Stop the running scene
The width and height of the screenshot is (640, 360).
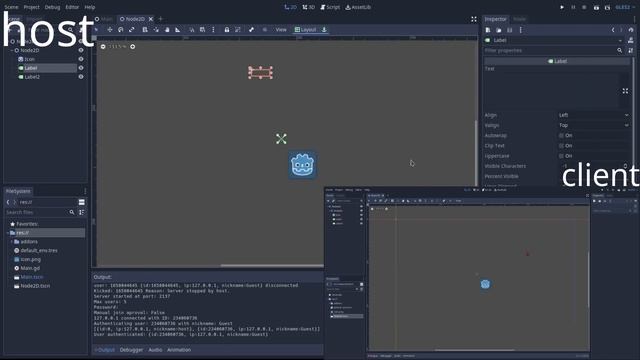tap(584, 7)
